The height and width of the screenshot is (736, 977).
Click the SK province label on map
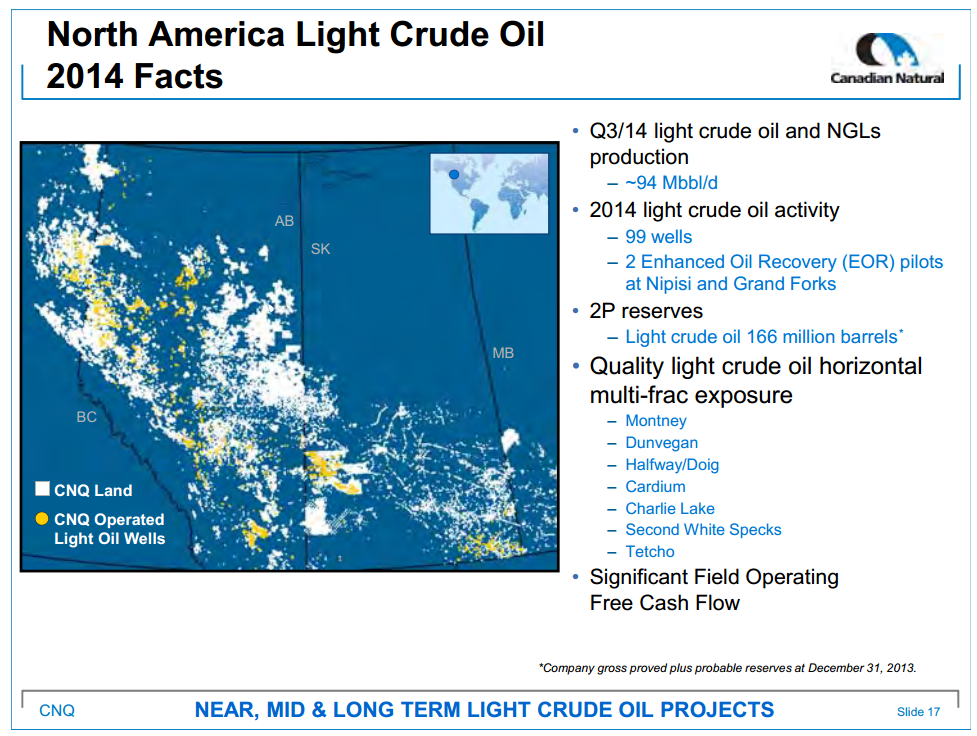[x=320, y=249]
